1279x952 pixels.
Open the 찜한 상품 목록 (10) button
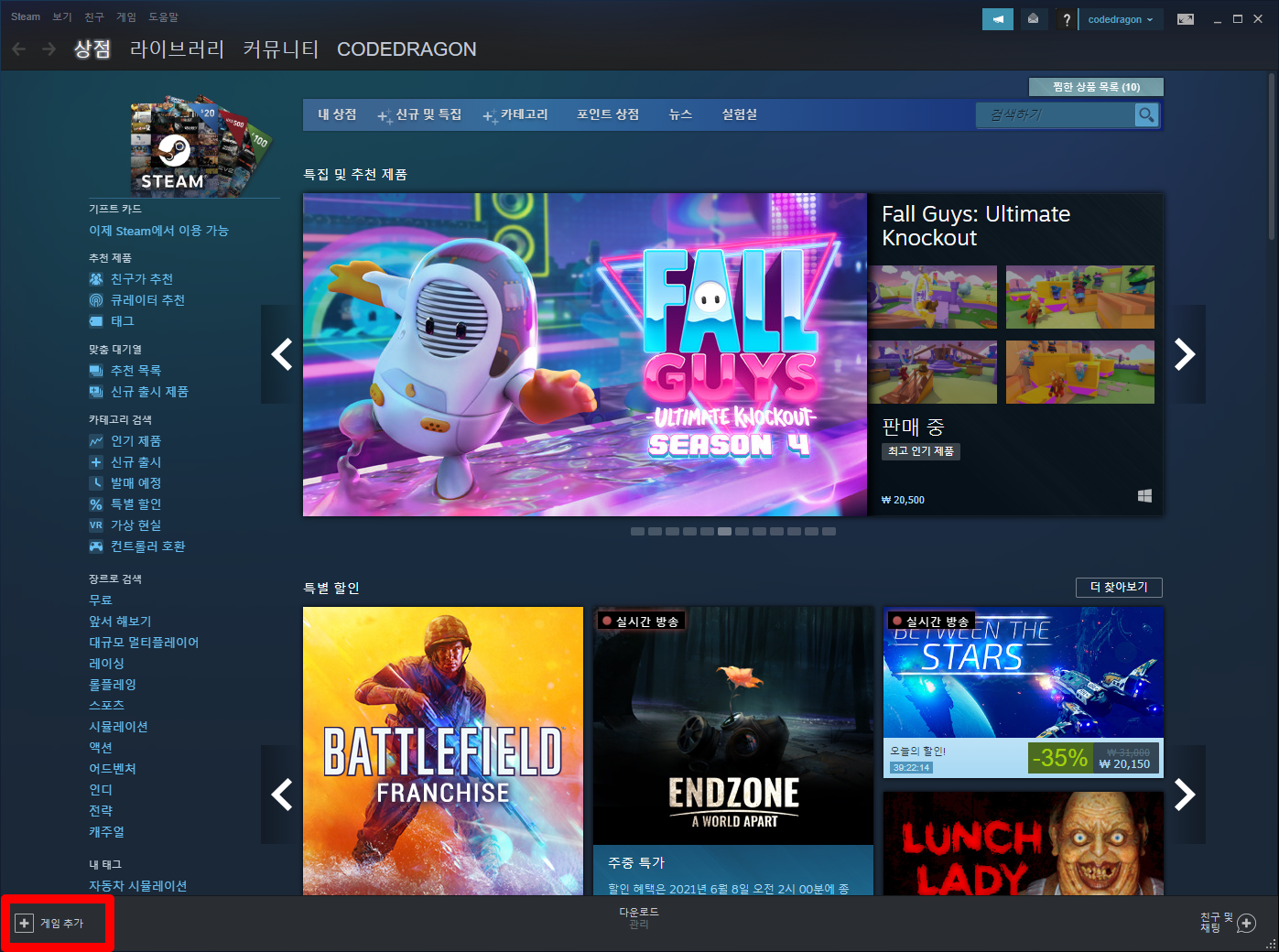[x=1096, y=87]
